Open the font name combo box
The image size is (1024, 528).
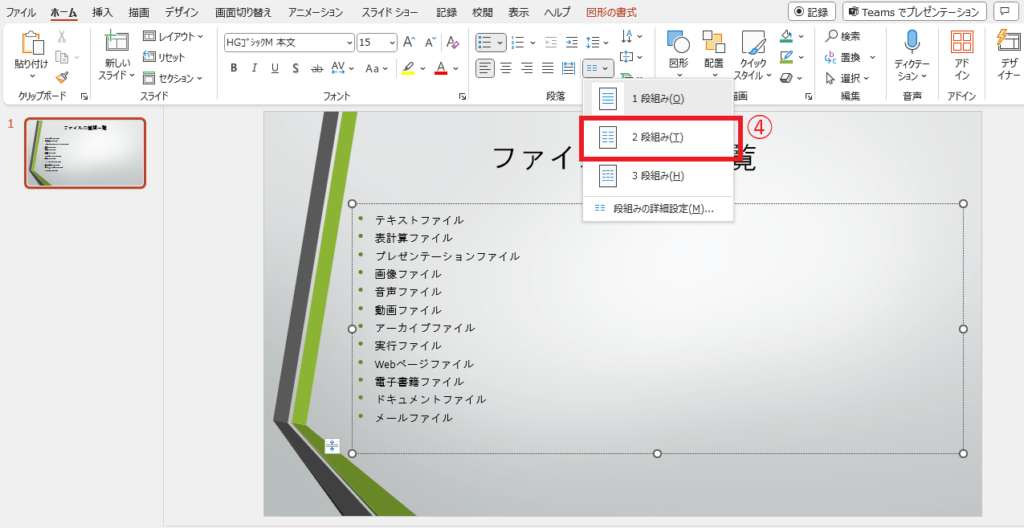click(x=289, y=42)
